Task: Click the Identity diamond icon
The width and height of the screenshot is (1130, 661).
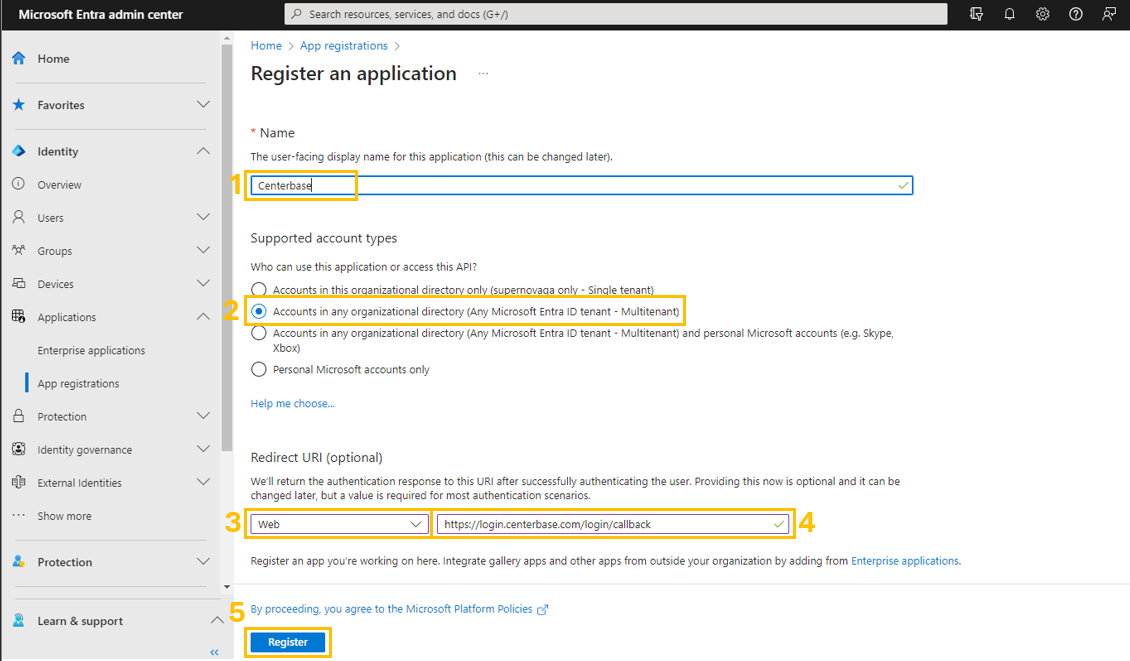Action: [x=19, y=151]
